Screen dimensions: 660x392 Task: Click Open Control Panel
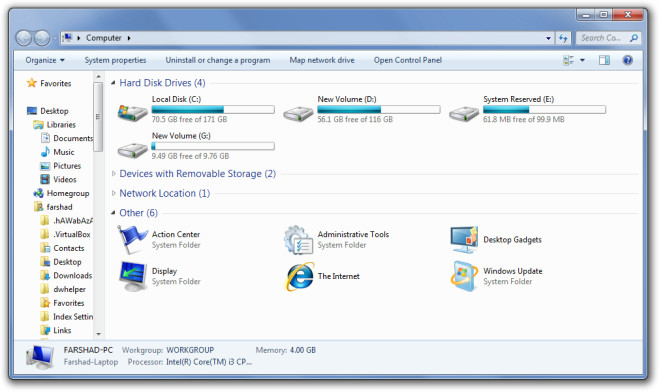[408, 60]
